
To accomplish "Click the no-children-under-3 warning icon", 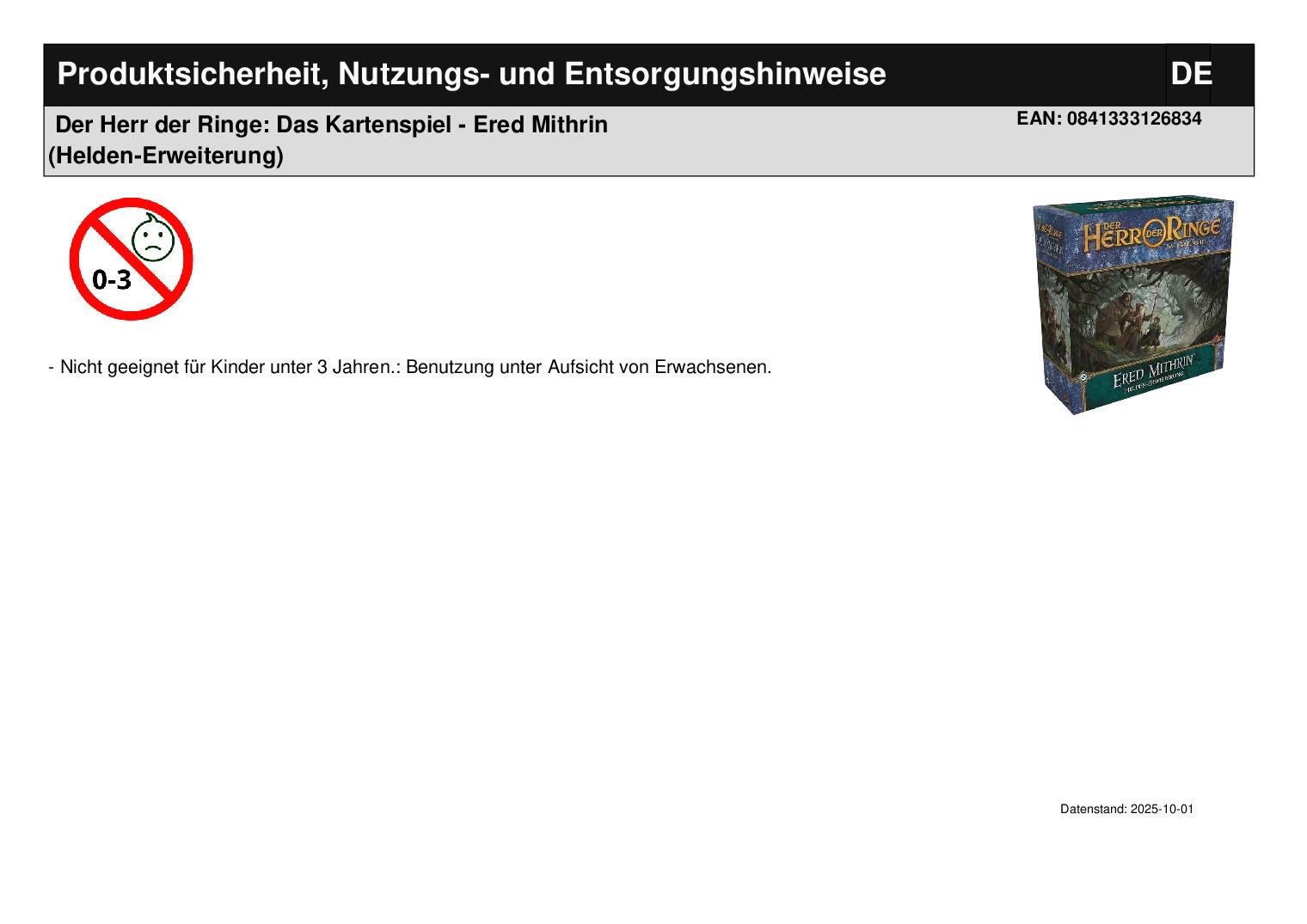I will (131, 259).
